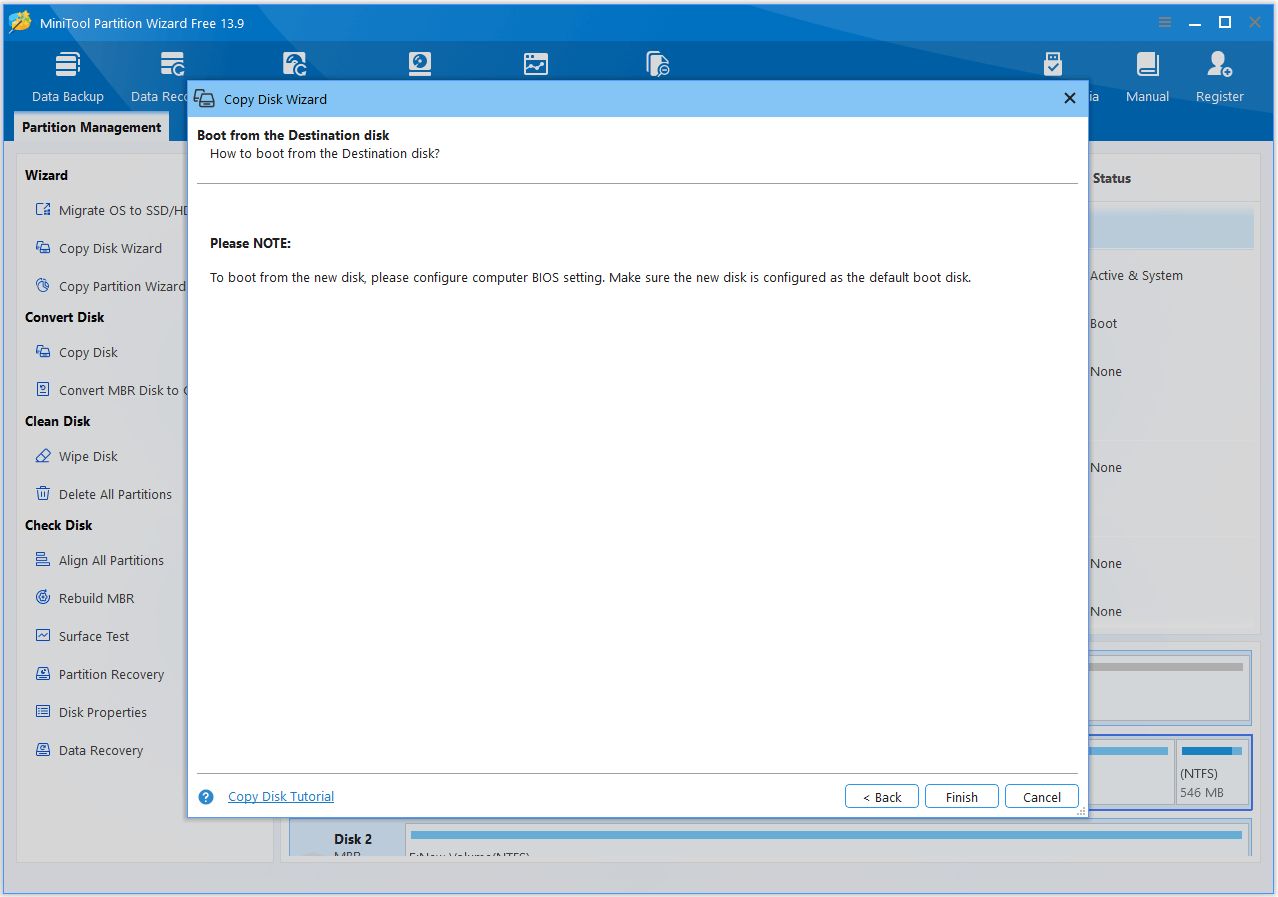The height and width of the screenshot is (897, 1278).
Task: Open the Space Analyzer toolbar icon
Action: click(536, 65)
